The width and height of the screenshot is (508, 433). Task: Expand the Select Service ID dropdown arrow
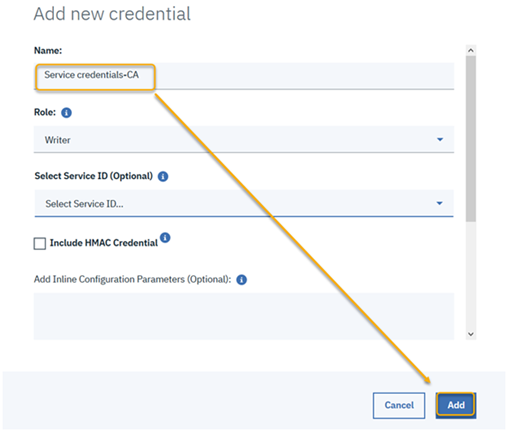coord(439,203)
